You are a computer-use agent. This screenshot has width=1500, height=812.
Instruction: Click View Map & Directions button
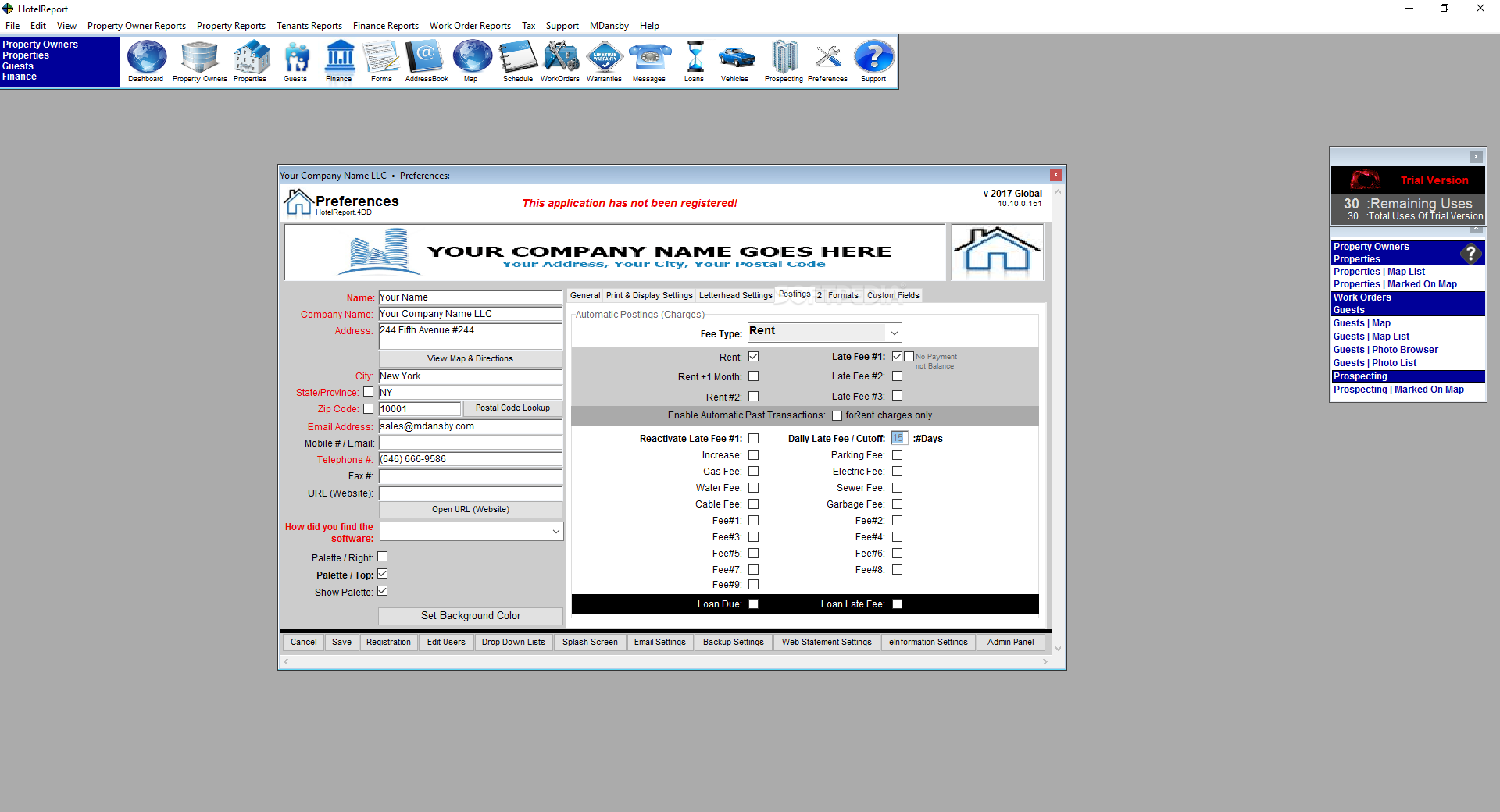(x=470, y=358)
